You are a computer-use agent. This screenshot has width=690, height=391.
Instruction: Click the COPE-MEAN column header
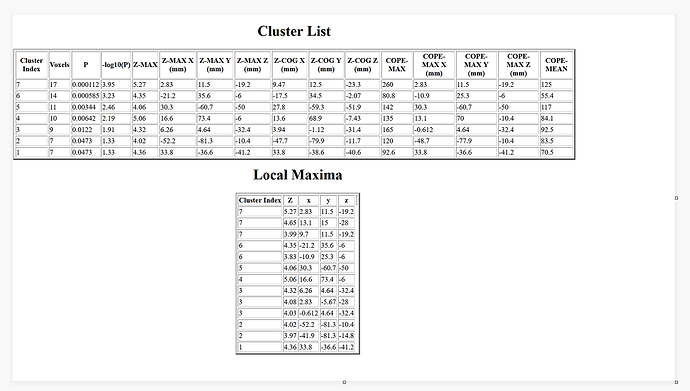(556, 65)
